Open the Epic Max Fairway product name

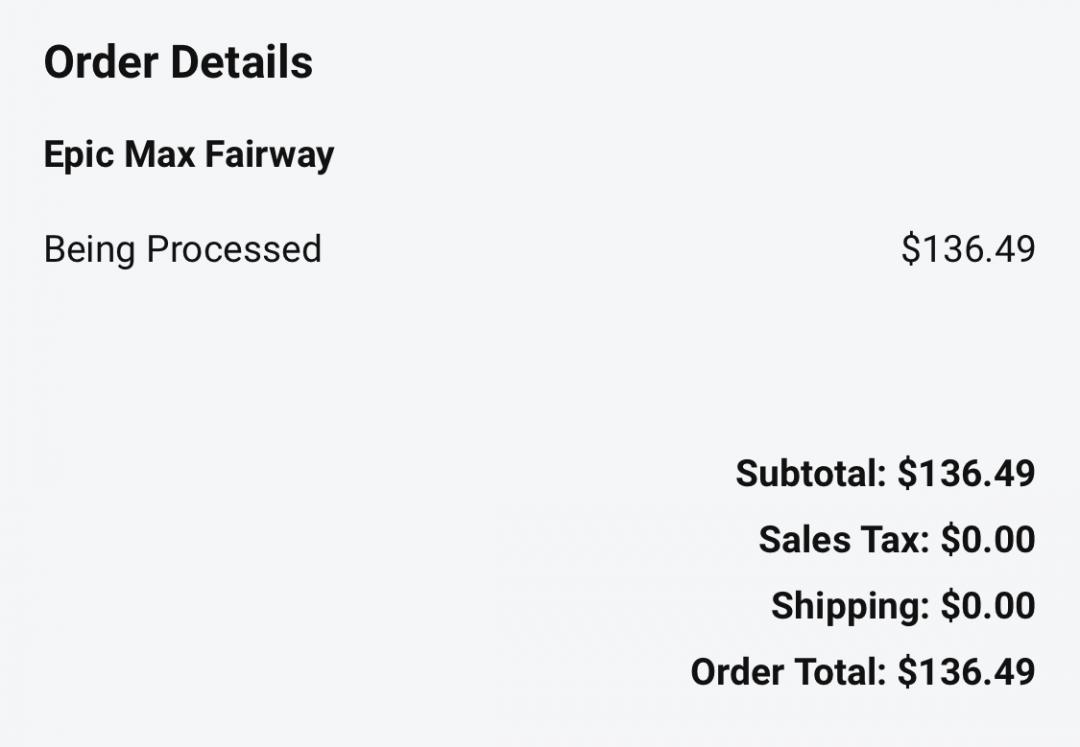click(189, 155)
